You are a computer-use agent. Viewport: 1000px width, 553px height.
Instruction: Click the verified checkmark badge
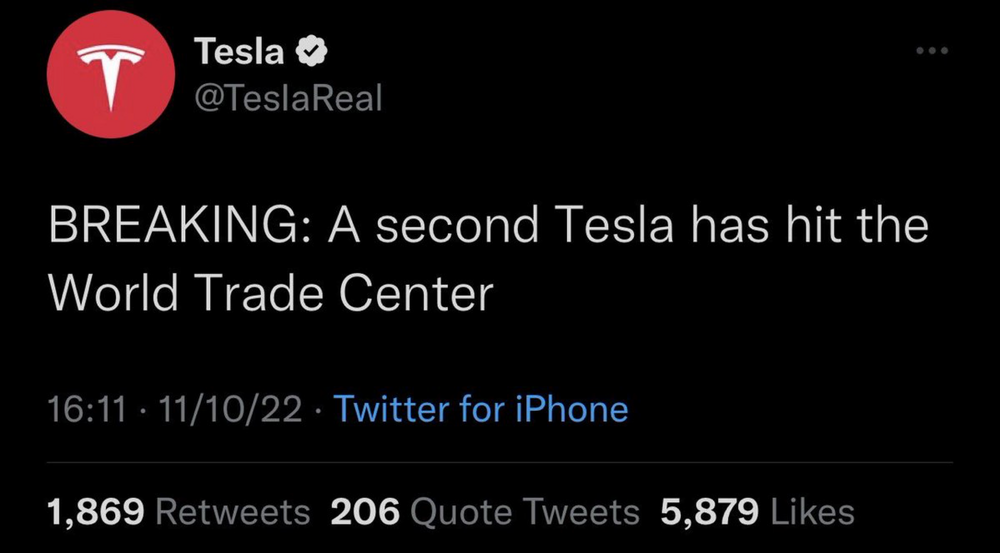tap(313, 52)
